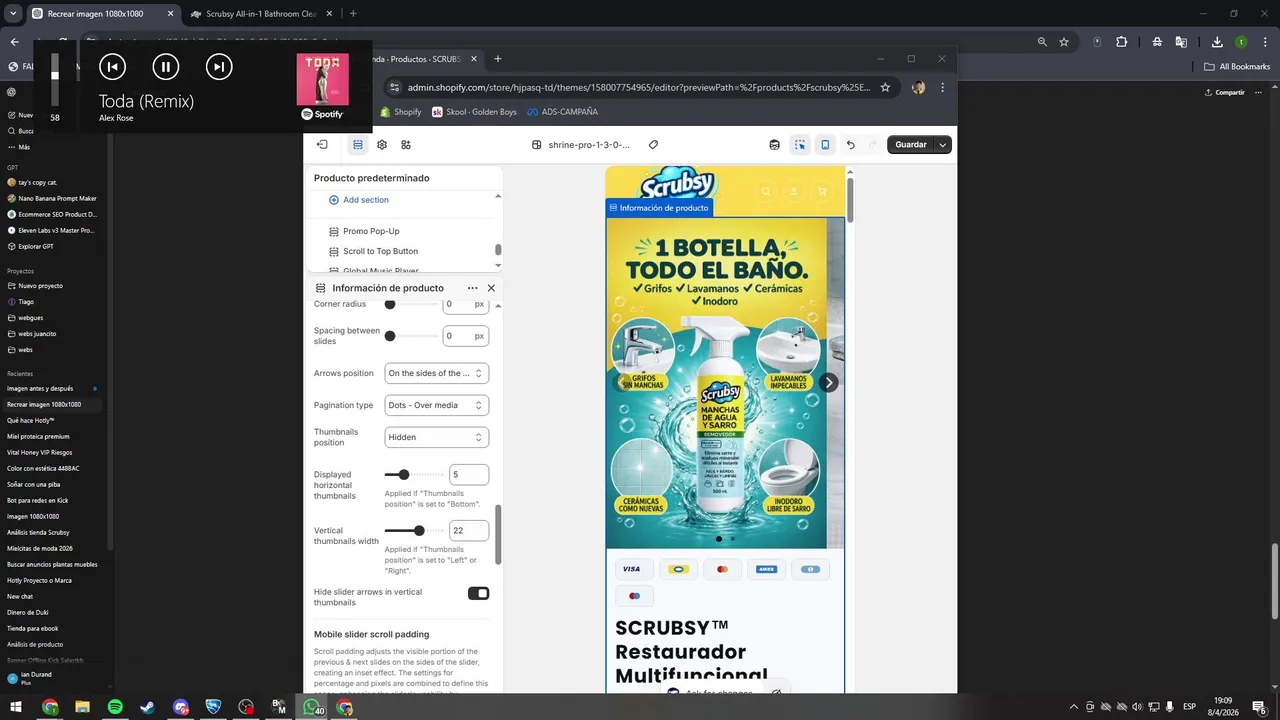Click the Información de producto label in preview
Viewport: 1280px width, 720px height.
tap(659, 208)
